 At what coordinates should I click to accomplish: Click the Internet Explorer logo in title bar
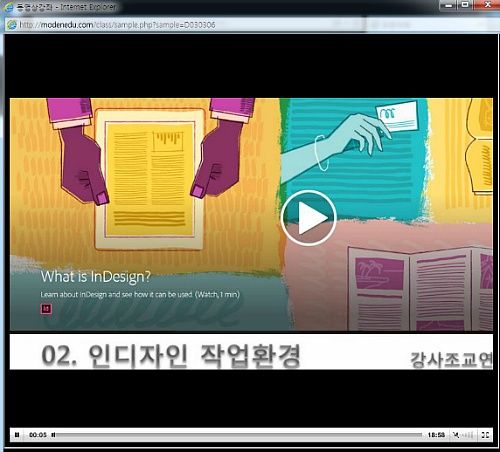coord(9,7)
